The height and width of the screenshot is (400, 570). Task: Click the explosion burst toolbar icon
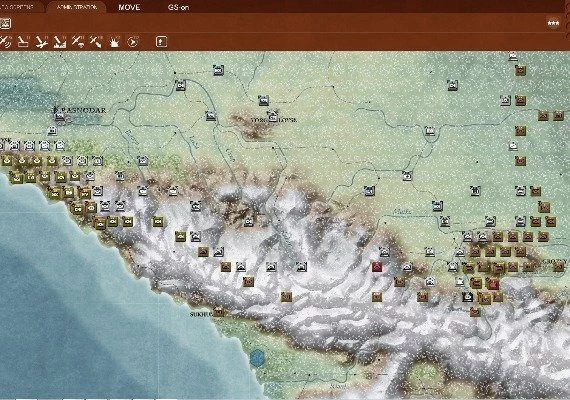[x=115, y=42]
